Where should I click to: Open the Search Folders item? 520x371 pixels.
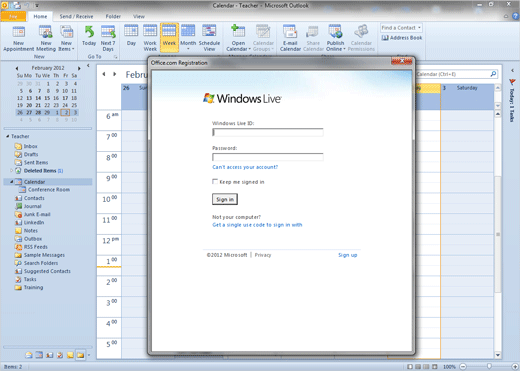(x=41, y=263)
